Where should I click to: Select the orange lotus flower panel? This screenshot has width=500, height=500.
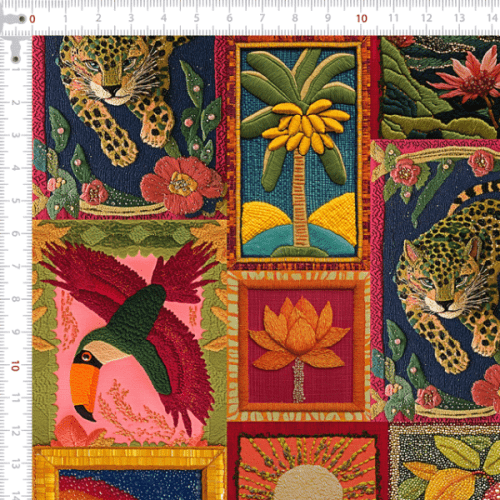299,346
